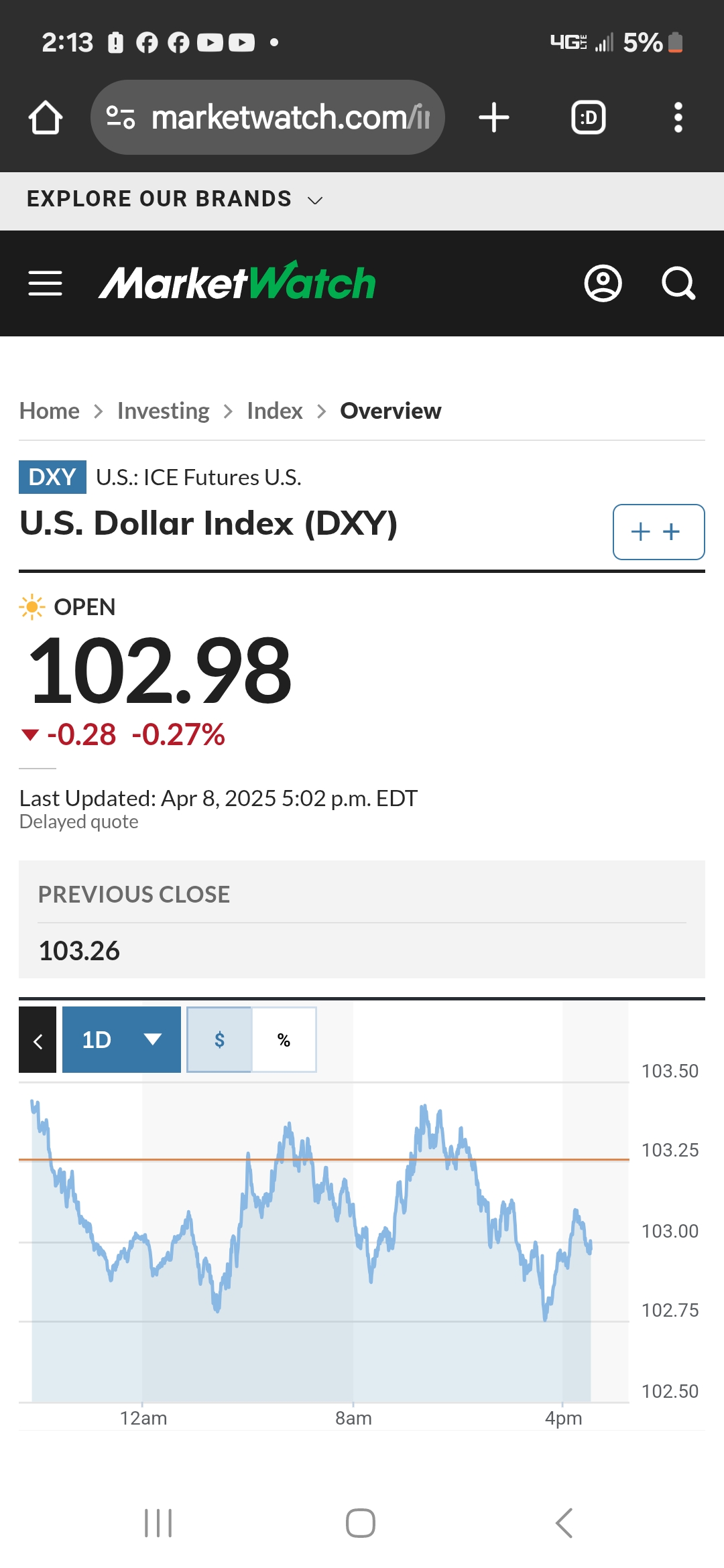Open the user account profile icon
The width and height of the screenshot is (724, 1568).
603,283
